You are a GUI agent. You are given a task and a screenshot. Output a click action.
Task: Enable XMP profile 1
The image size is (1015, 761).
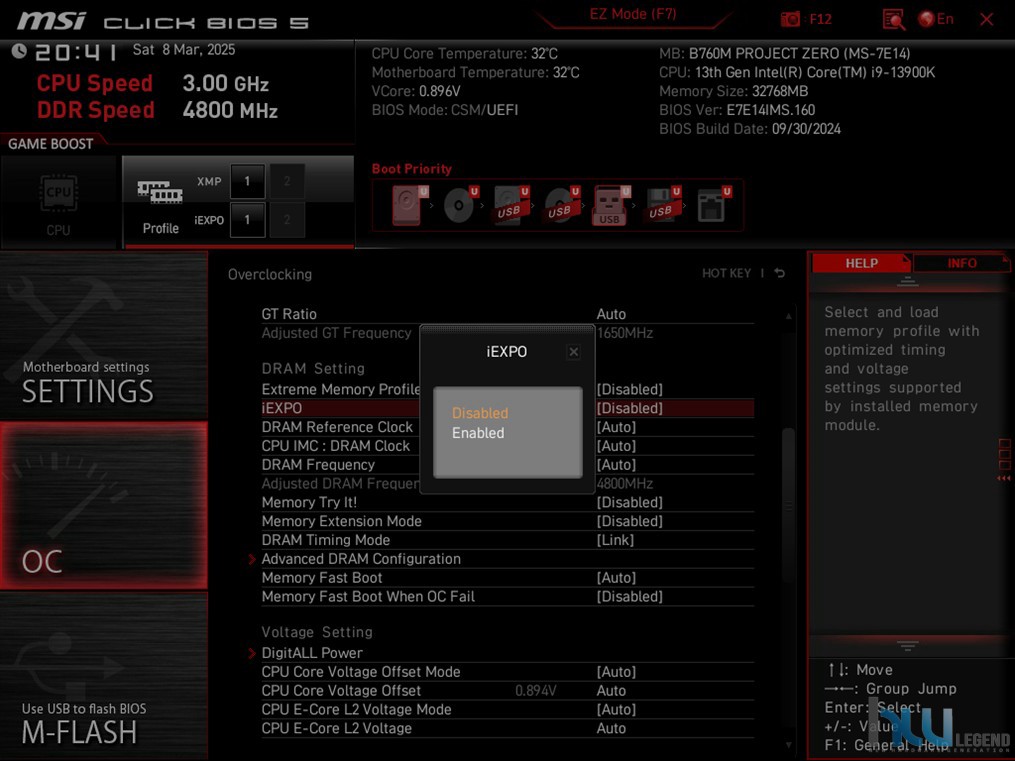coord(247,181)
